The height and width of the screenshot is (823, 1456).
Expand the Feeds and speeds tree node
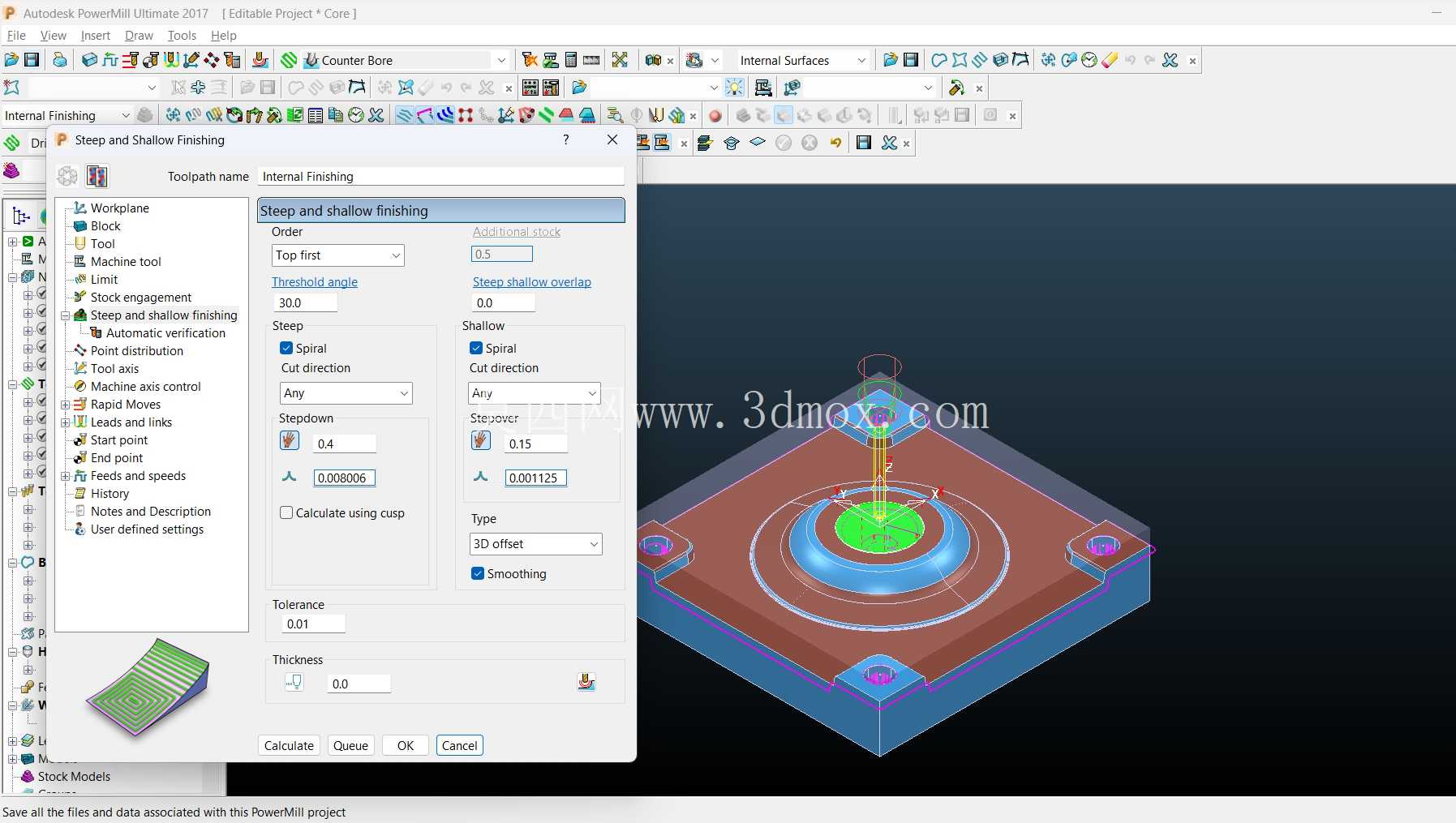click(65, 475)
